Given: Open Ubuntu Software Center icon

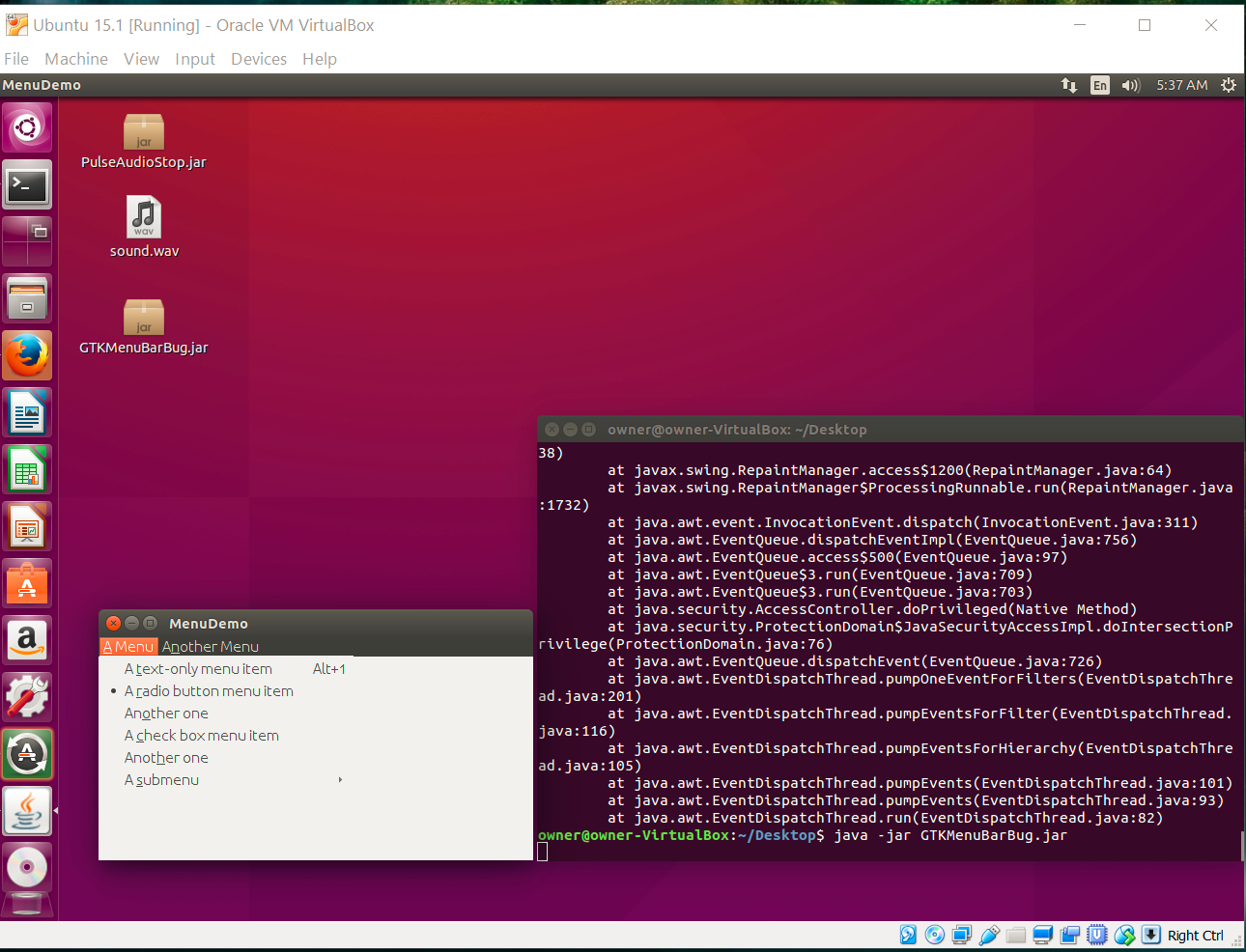Looking at the screenshot, I should tap(27, 584).
